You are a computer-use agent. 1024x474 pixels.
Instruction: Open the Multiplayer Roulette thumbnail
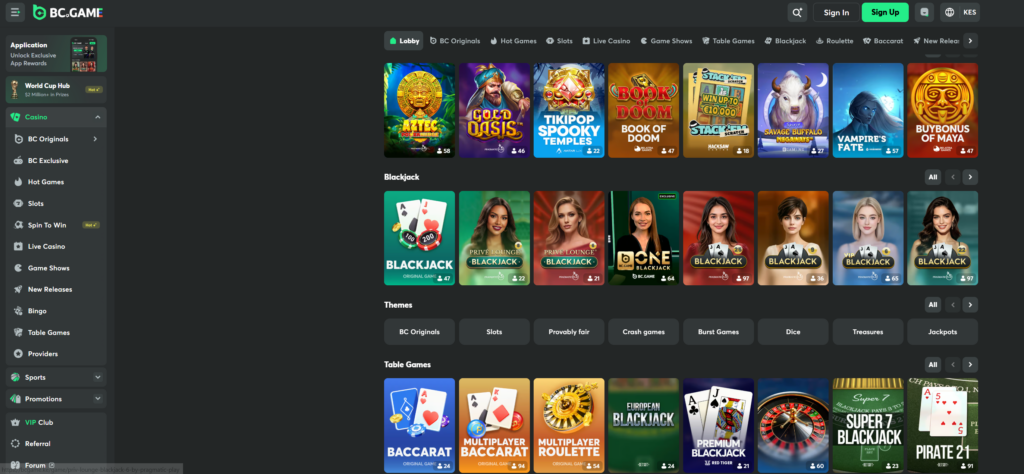(x=569, y=425)
